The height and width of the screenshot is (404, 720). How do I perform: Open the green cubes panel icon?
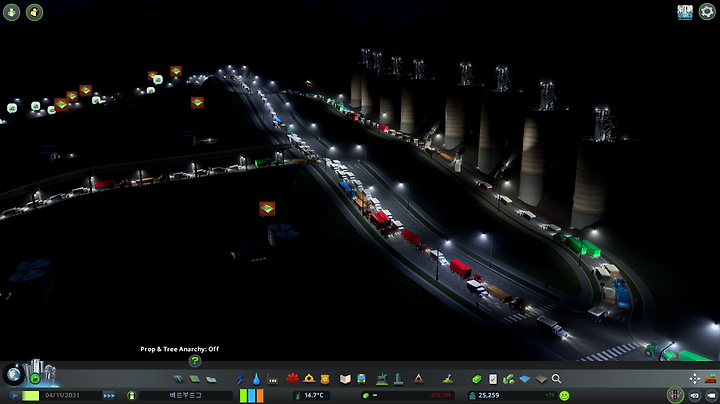(x=508, y=379)
